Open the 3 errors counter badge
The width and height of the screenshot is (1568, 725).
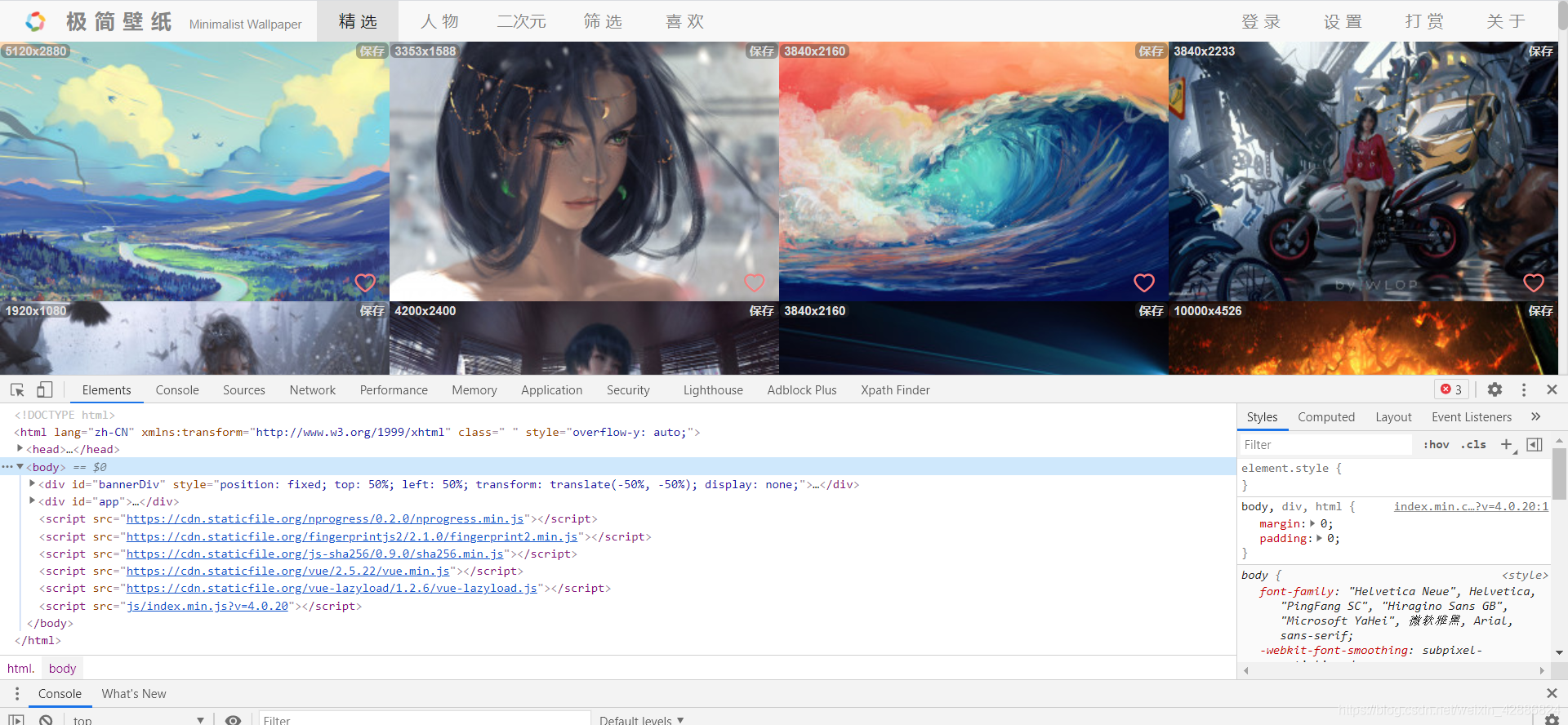(1451, 389)
